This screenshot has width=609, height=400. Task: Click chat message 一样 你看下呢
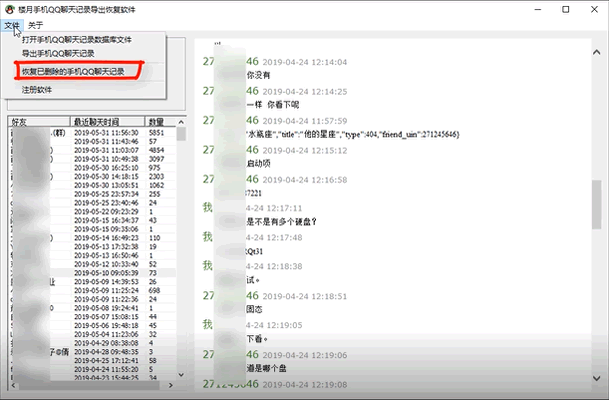click(x=273, y=105)
